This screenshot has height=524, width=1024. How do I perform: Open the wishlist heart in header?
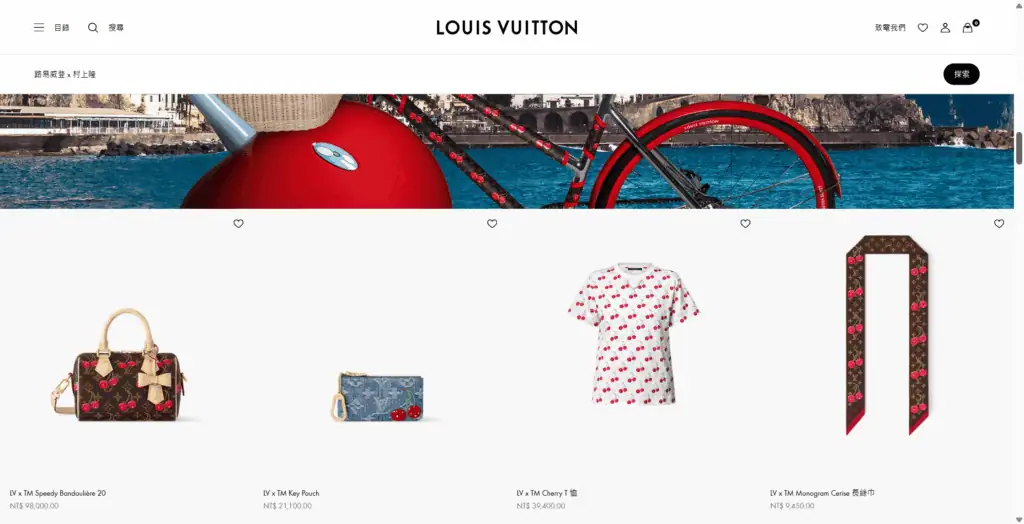[923, 27]
